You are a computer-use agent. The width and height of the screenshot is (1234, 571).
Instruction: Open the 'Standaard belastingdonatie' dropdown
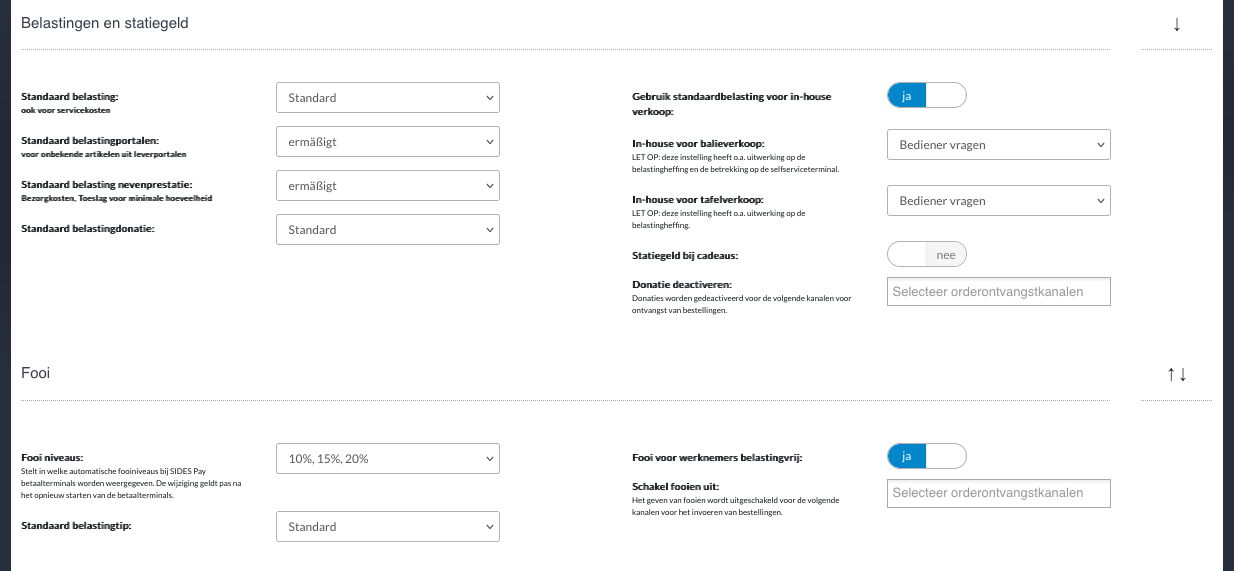387,230
